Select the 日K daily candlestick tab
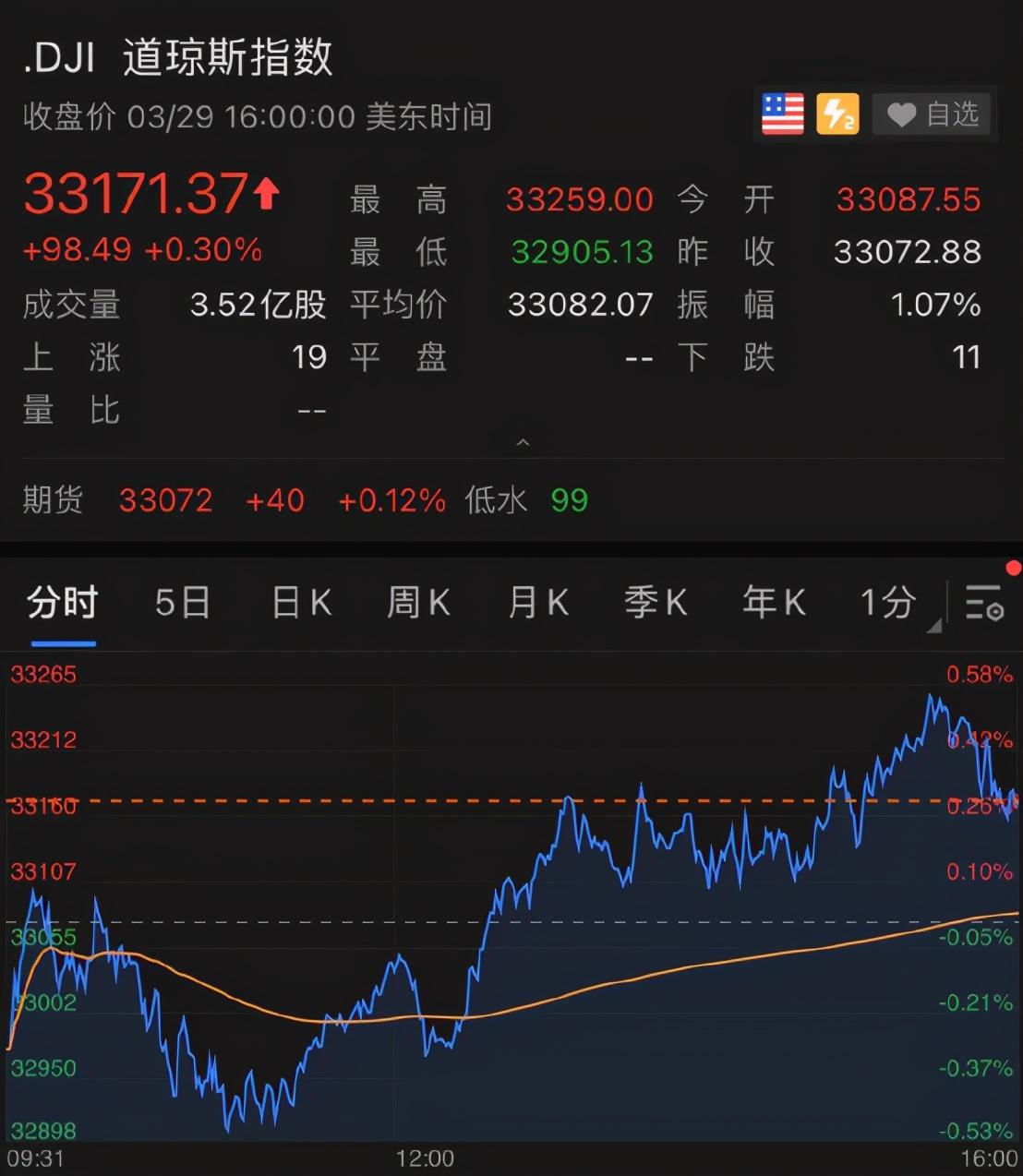Image resolution: width=1023 pixels, height=1176 pixels. [x=301, y=603]
